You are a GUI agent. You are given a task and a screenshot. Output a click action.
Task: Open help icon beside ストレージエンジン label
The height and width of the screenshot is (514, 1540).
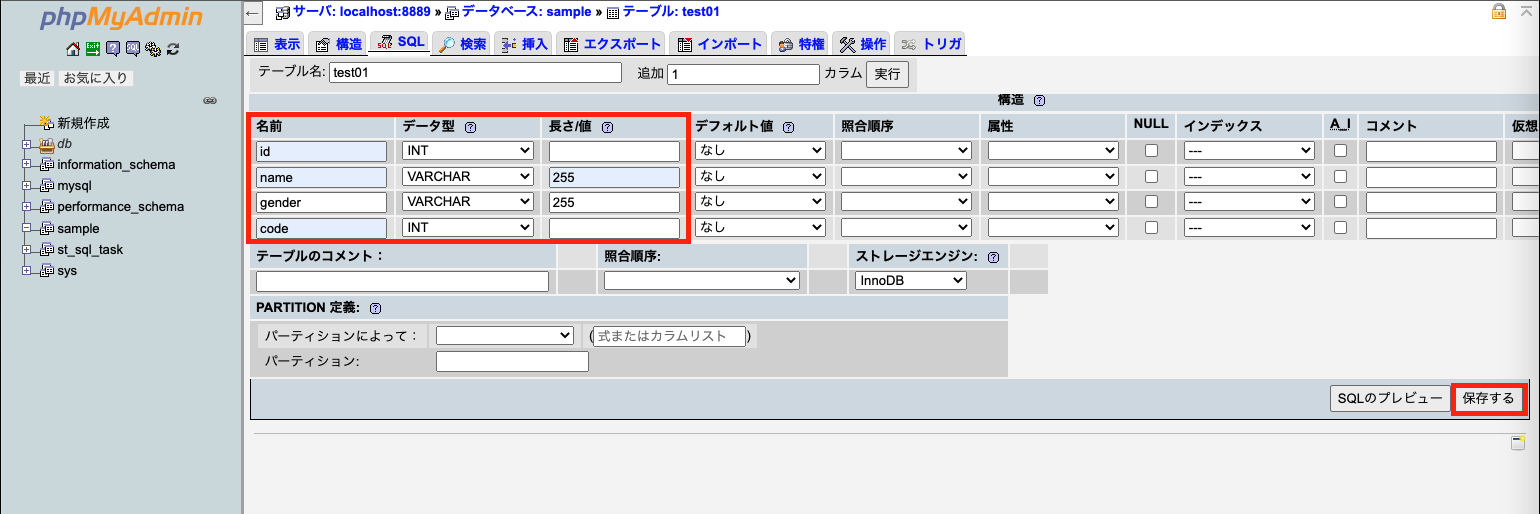tap(993, 257)
